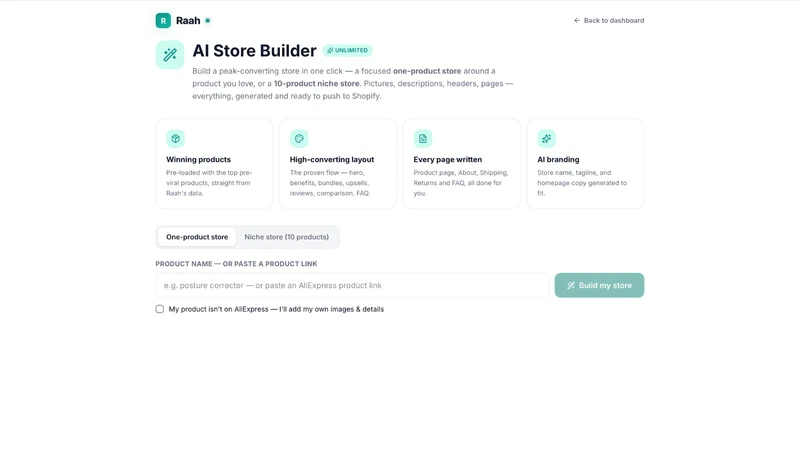This screenshot has height=450, width=800.
Task: Click the green status dot beside Raah
Action: pyautogui.click(x=208, y=20)
